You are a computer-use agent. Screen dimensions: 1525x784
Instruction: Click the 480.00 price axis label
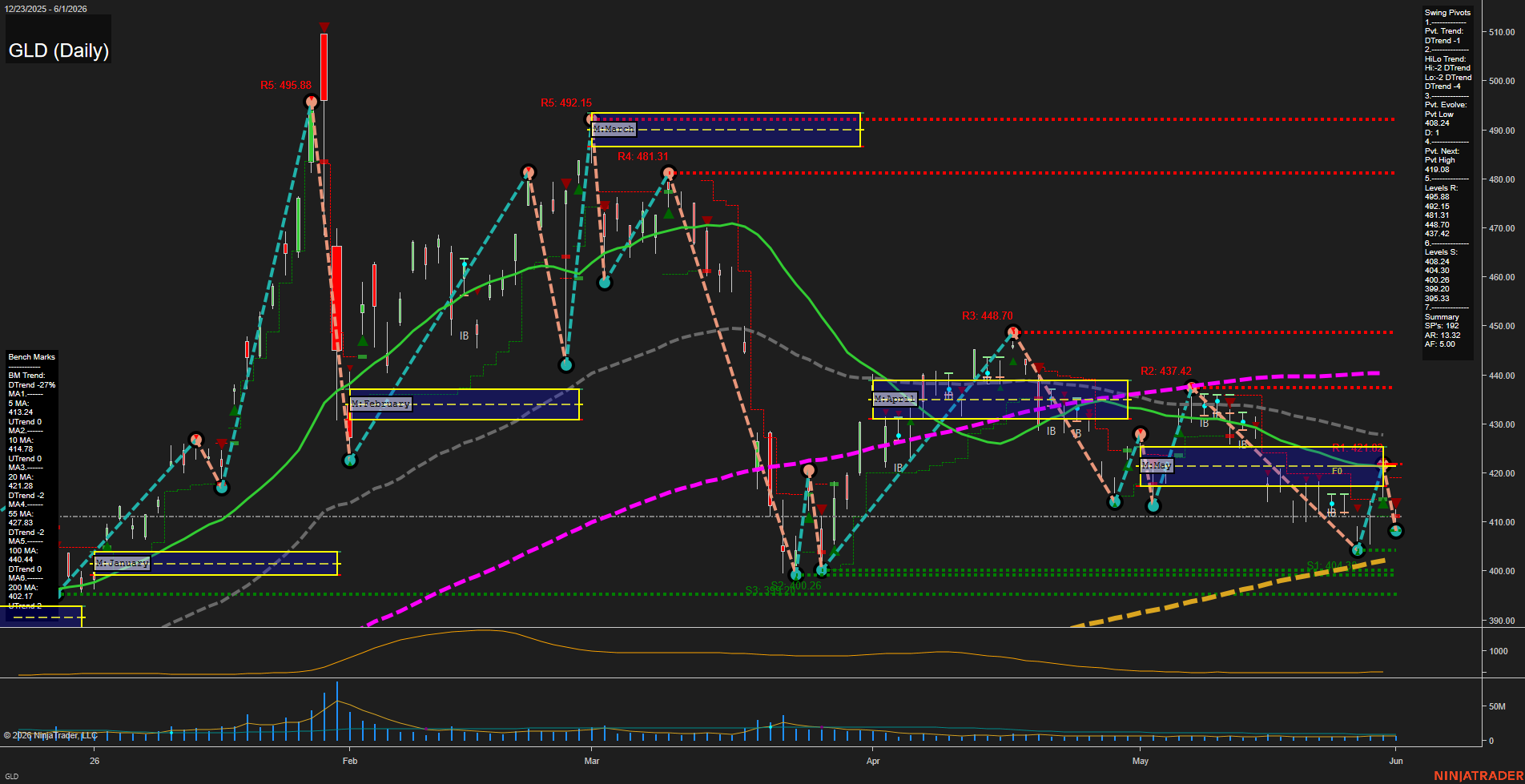pyautogui.click(x=1502, y=180)
